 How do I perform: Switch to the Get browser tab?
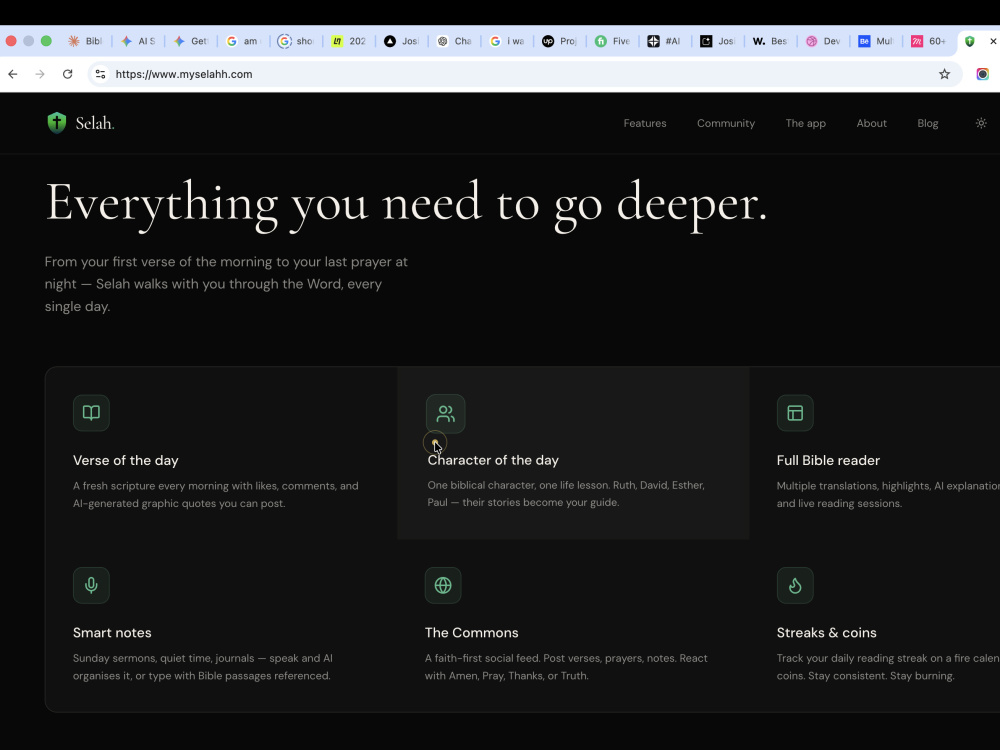191,41
